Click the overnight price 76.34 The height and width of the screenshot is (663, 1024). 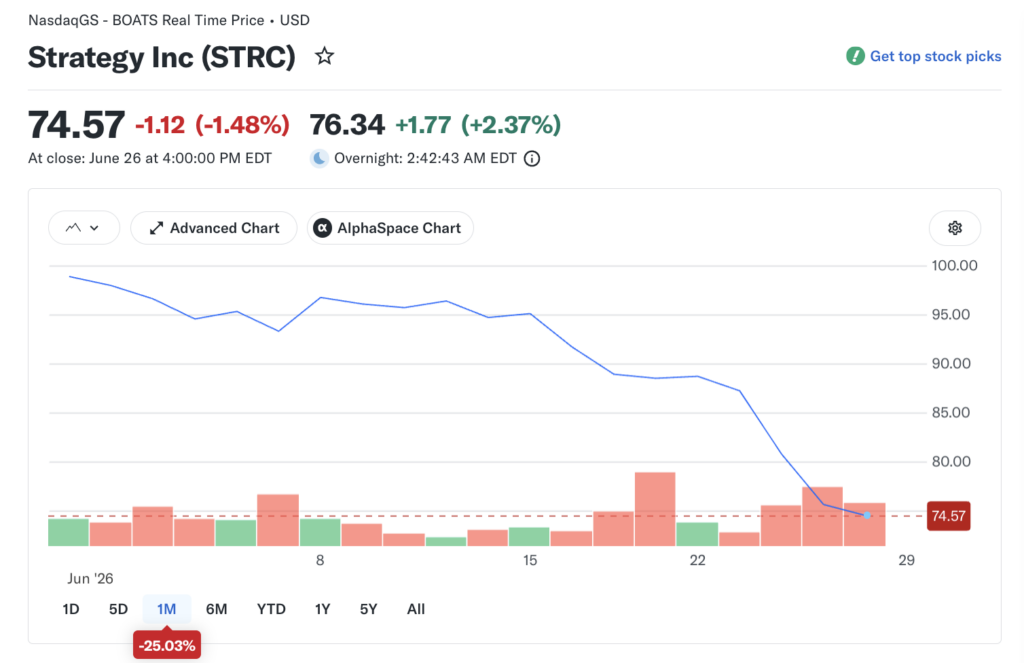[347, 124]
